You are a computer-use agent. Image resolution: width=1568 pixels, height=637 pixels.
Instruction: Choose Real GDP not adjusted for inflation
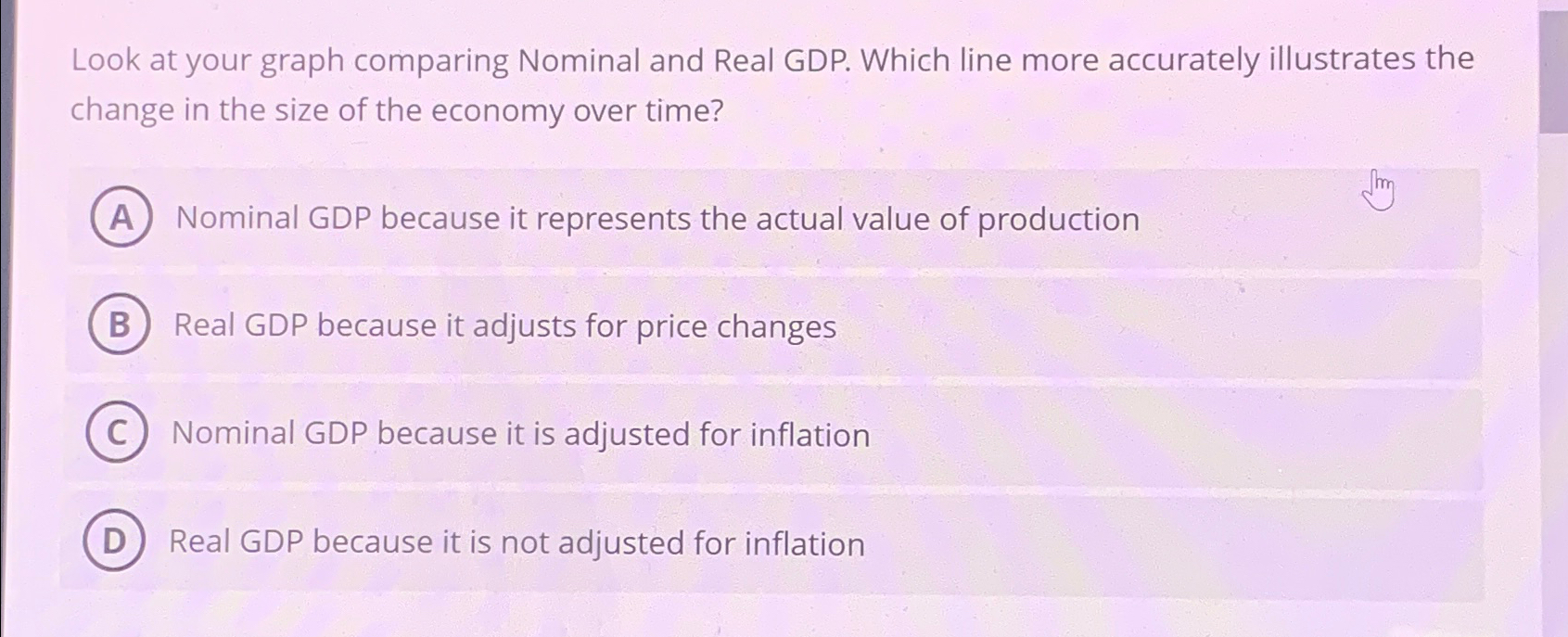[516, 542]
